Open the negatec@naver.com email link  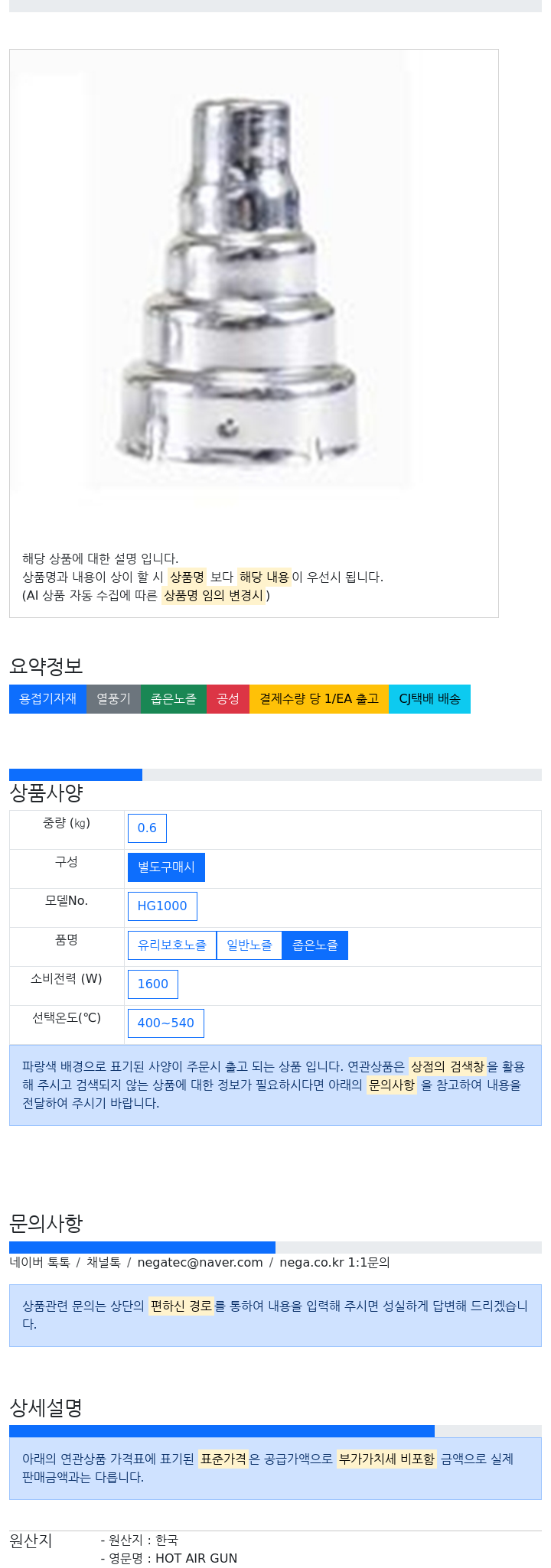click(200, 1263)
